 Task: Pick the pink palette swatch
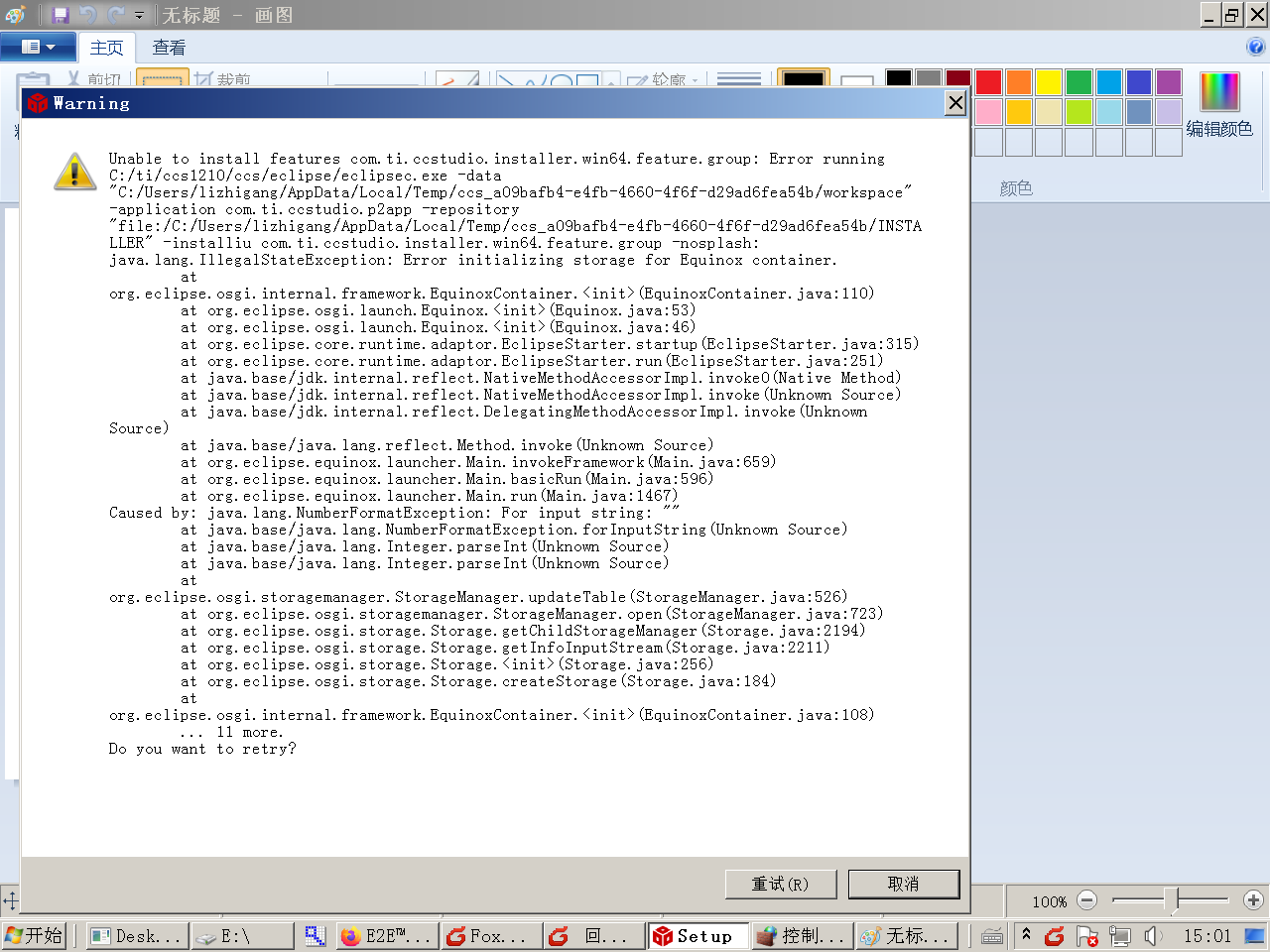coord(988,112)
